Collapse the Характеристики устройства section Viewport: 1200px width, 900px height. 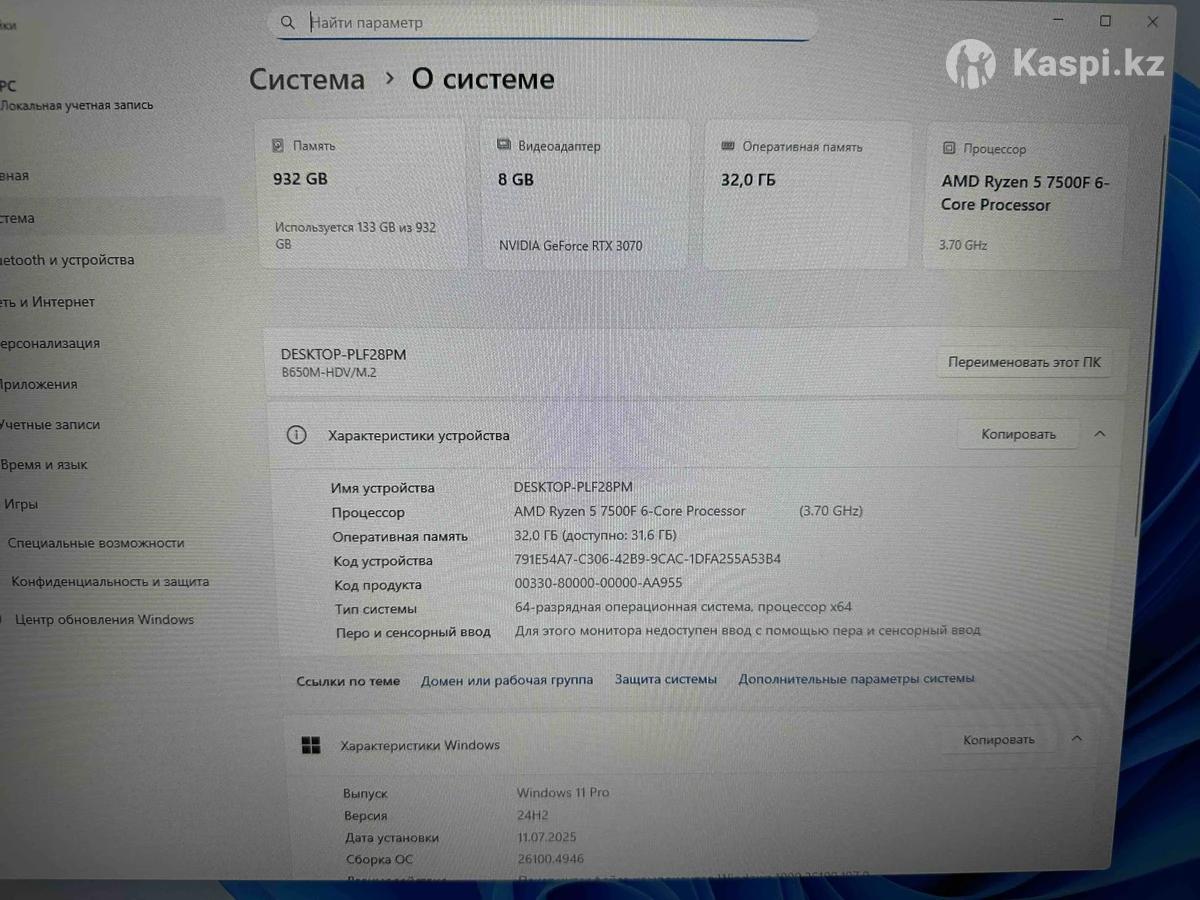tap(1100, 434)
